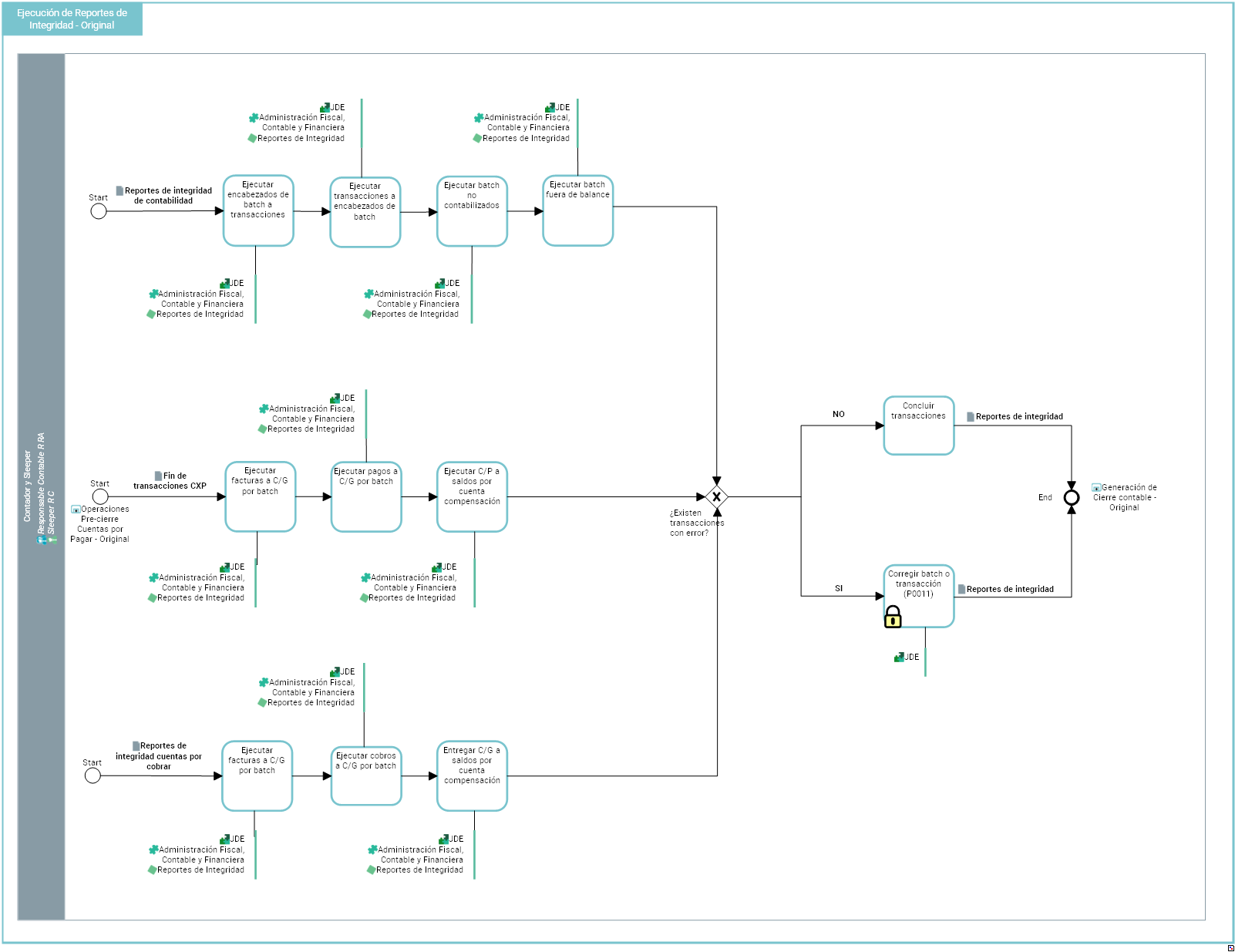Select the 'Ejecutar transacciones a encabezados de batch' task

(x=365, y=212)
